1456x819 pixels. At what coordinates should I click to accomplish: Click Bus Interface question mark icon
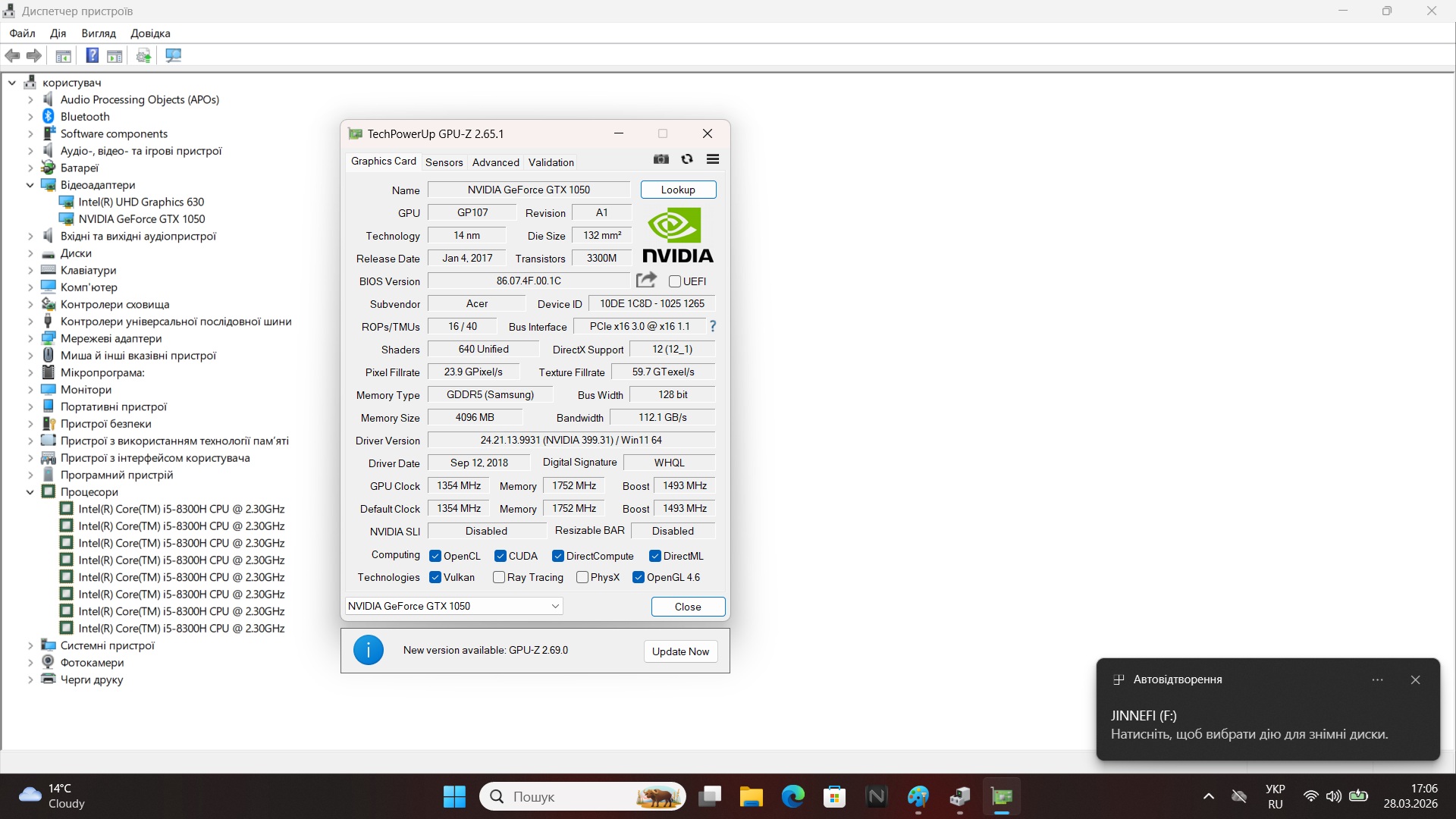click(x=713, y=326)
